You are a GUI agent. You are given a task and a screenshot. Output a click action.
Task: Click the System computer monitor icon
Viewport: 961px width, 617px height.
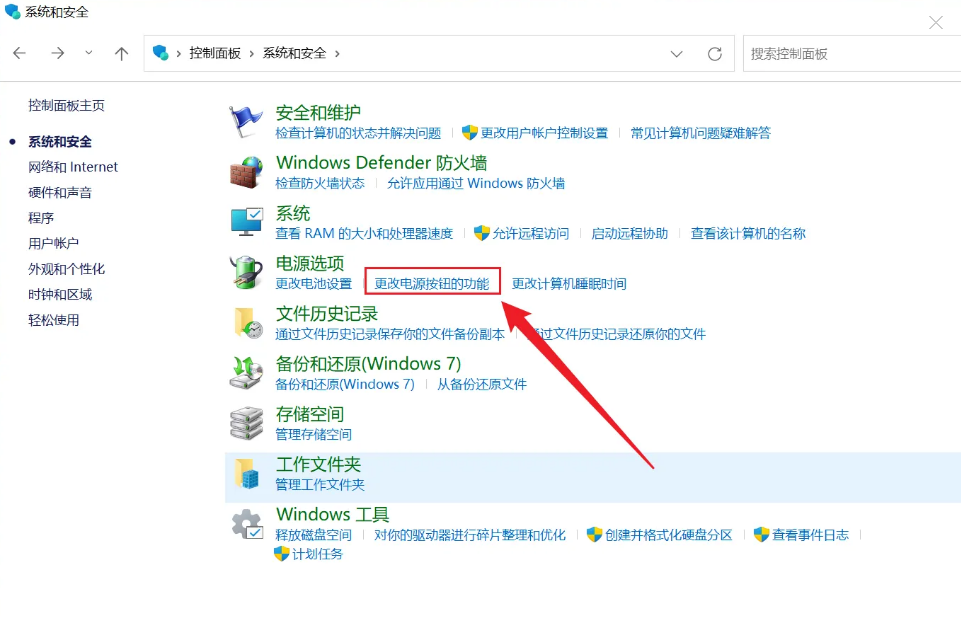tap(246, 222)
